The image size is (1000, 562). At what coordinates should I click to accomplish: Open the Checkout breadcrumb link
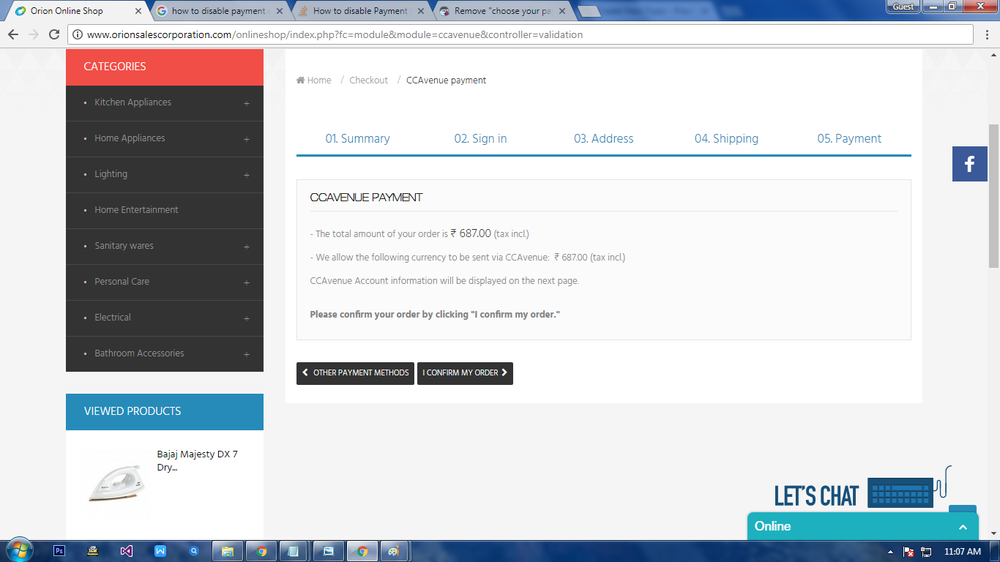coord(368,80)
